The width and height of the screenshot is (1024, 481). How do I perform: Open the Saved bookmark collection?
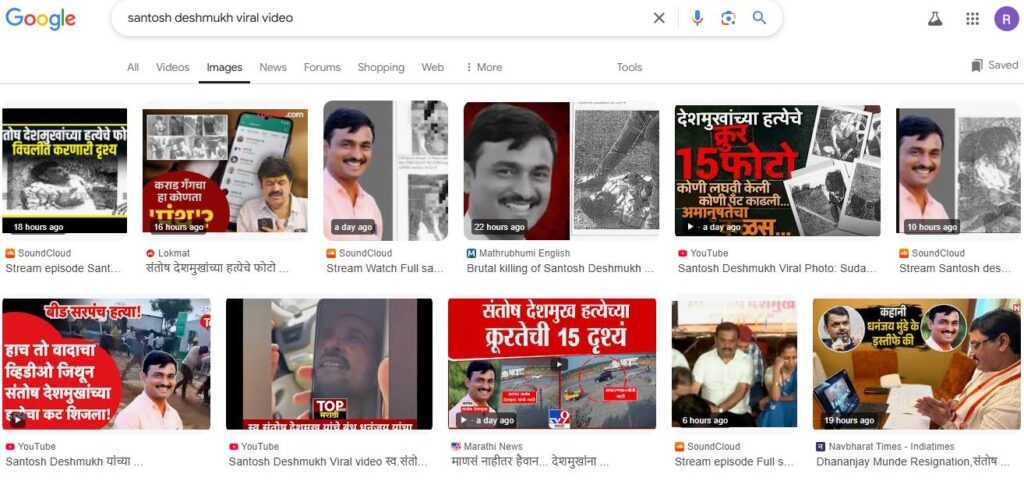coord(994,66)
